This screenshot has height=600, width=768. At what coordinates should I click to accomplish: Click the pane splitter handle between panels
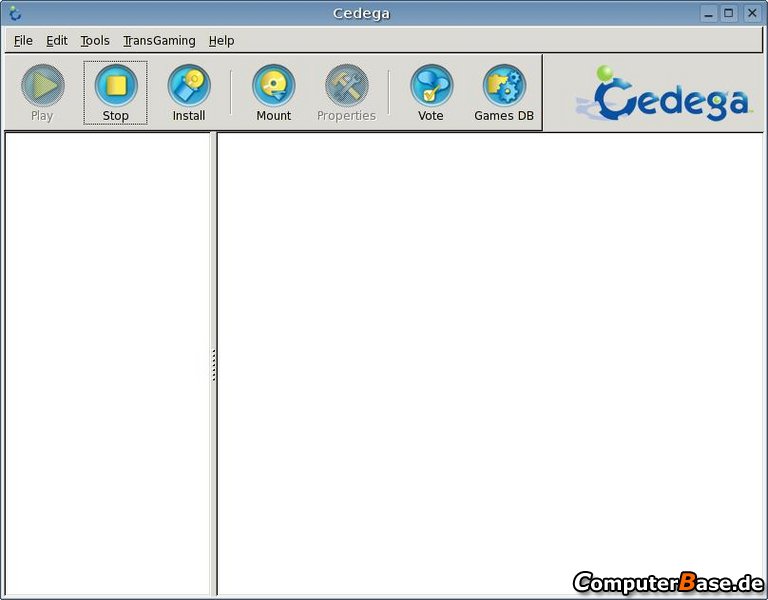pyautogui.click(x=214, y=365)
